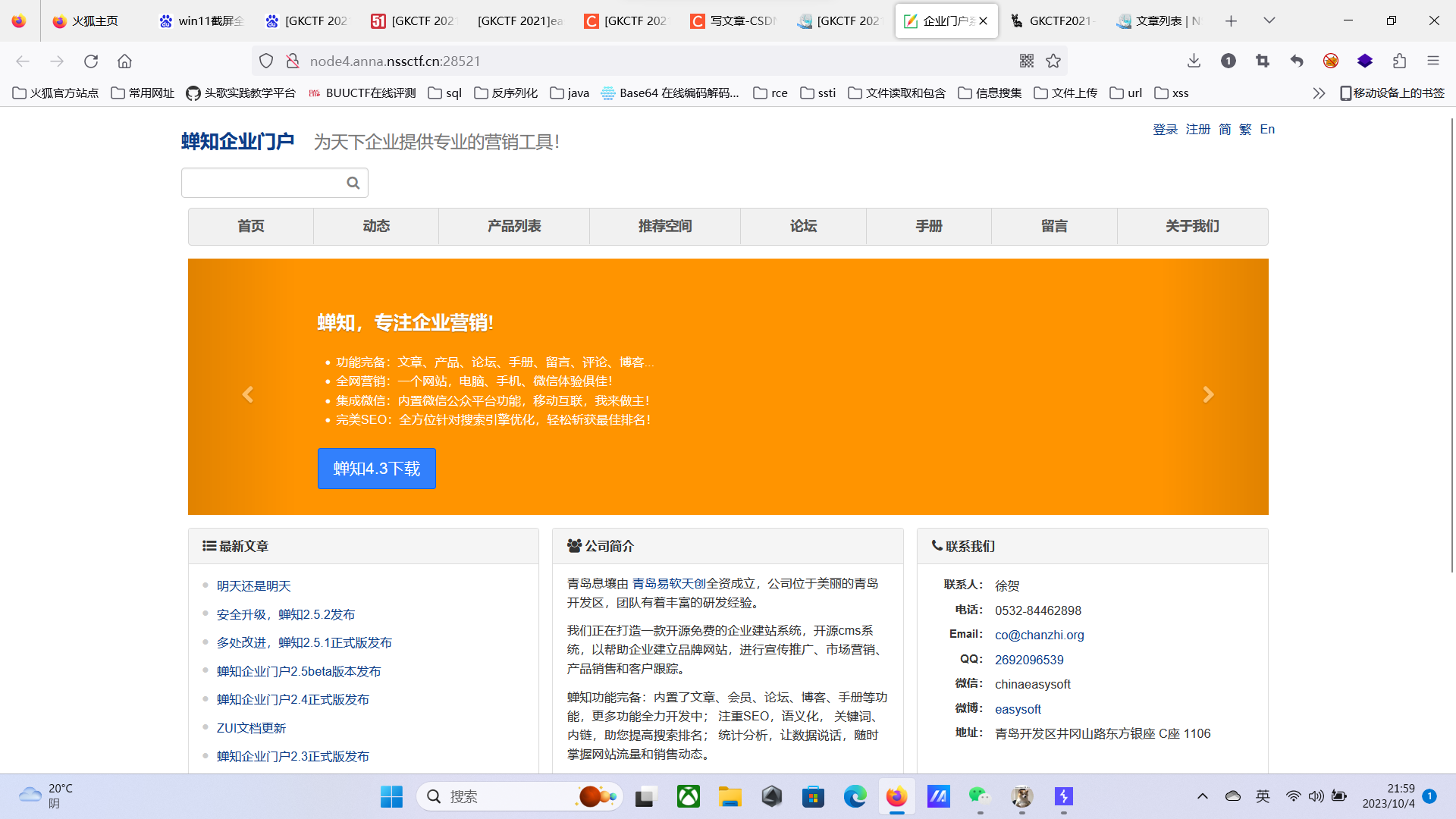Open the extensions puzzle icon
This screenshot has width=1456, height=819.
(1399, 61)
